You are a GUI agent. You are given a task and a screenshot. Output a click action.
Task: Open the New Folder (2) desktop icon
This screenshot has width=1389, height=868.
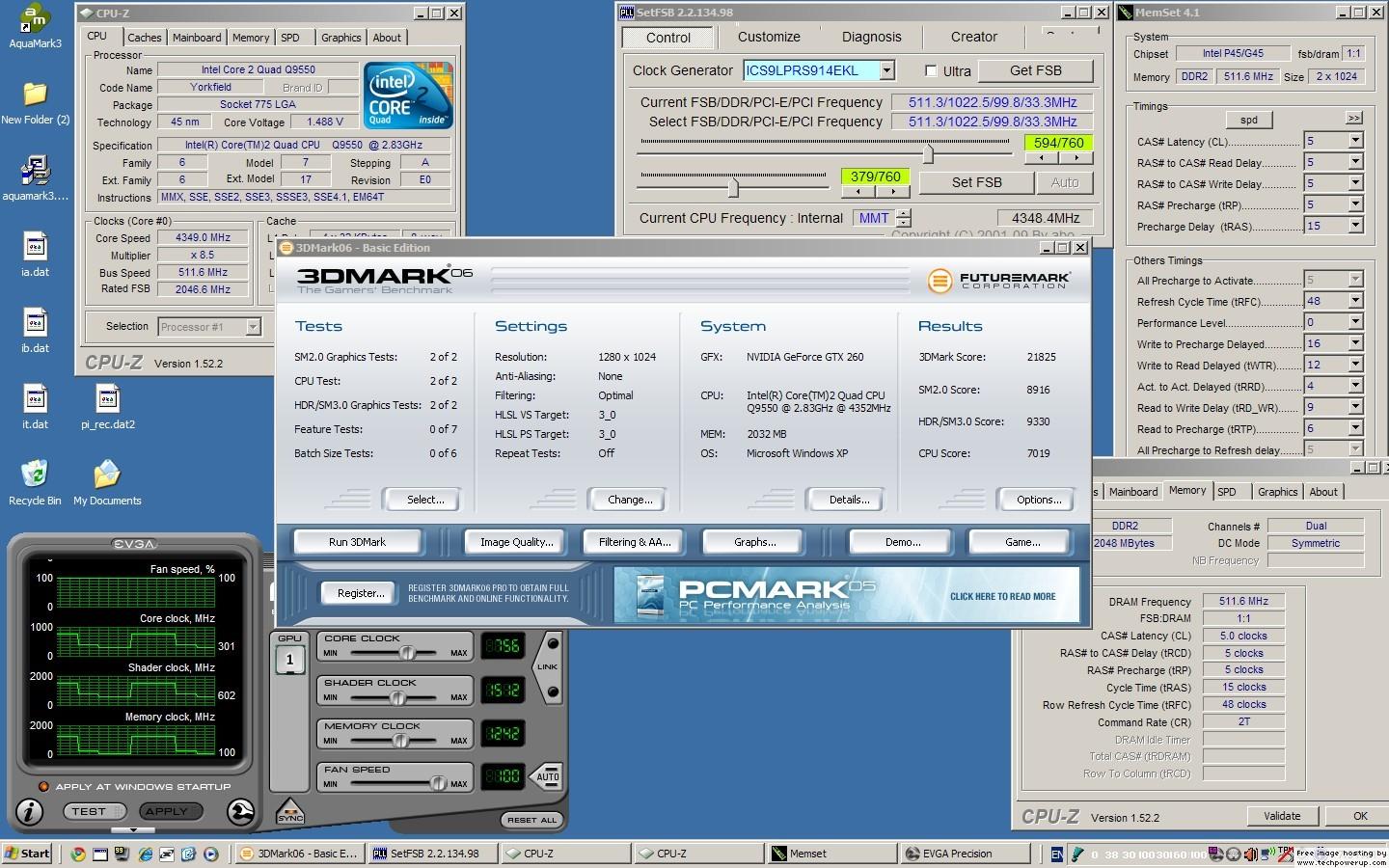point(35,102)
